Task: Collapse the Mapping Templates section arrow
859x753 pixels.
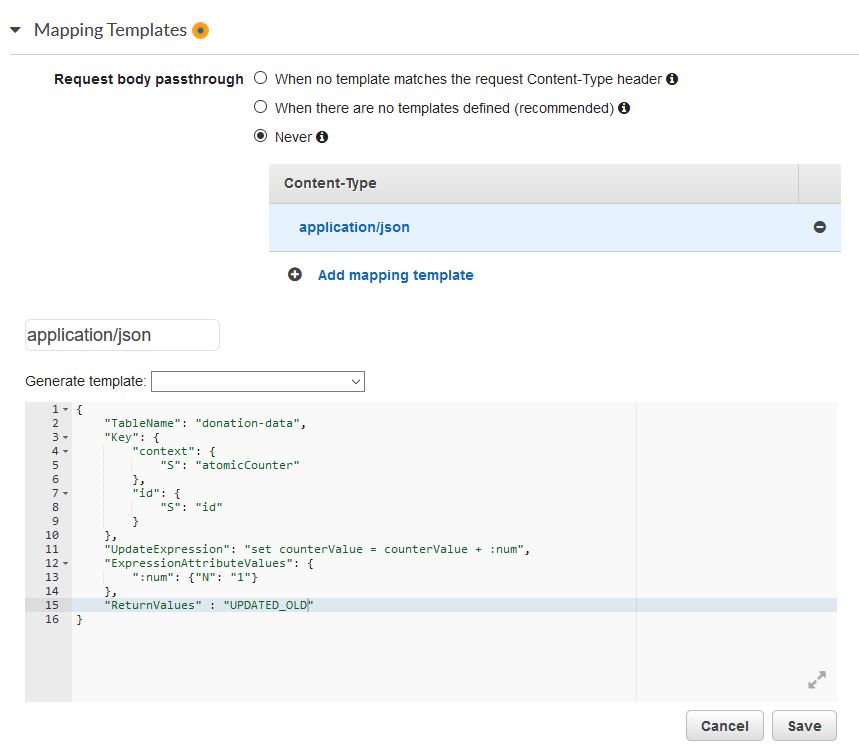Action: point(15,30)
